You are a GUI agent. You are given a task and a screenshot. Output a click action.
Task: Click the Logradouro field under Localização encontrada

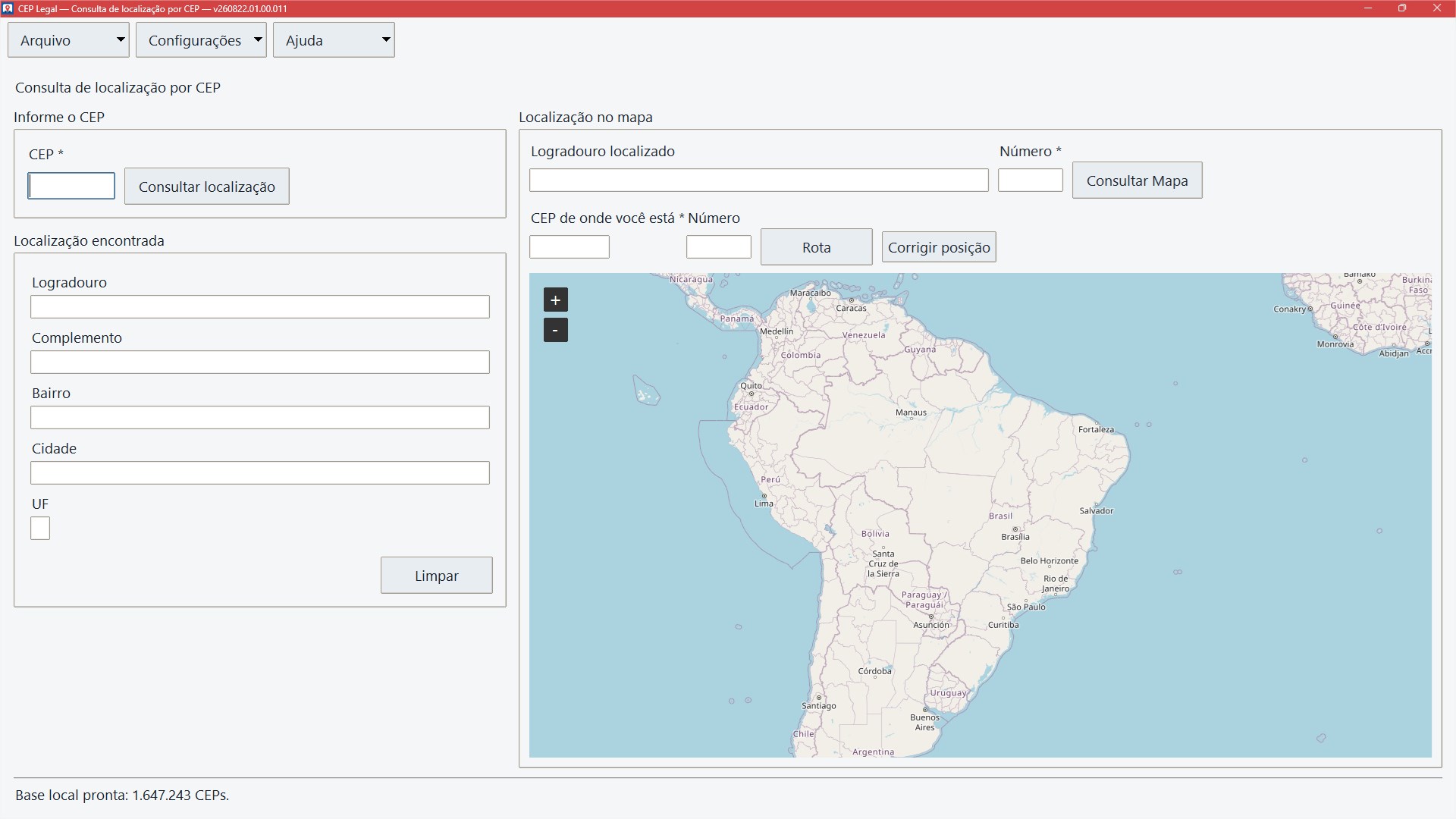(260, 307)
